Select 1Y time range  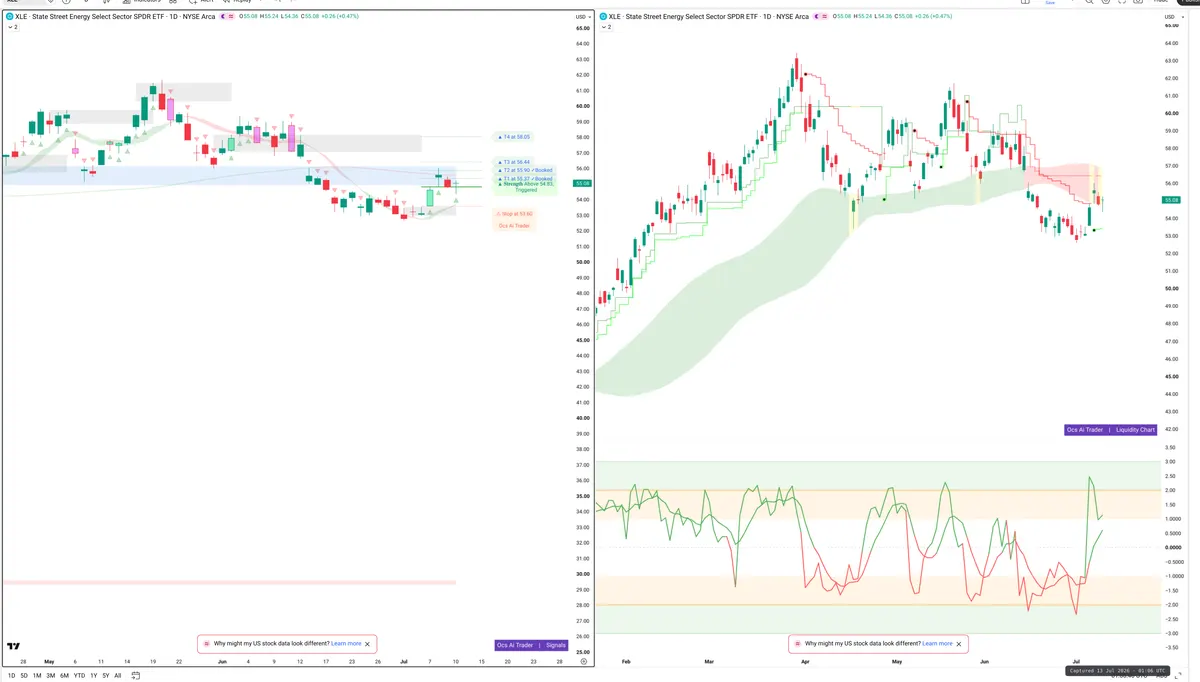(94, 676)
